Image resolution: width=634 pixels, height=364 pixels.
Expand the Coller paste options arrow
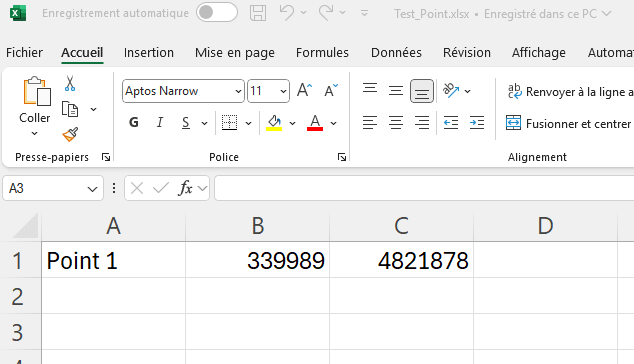click(34, 133)
